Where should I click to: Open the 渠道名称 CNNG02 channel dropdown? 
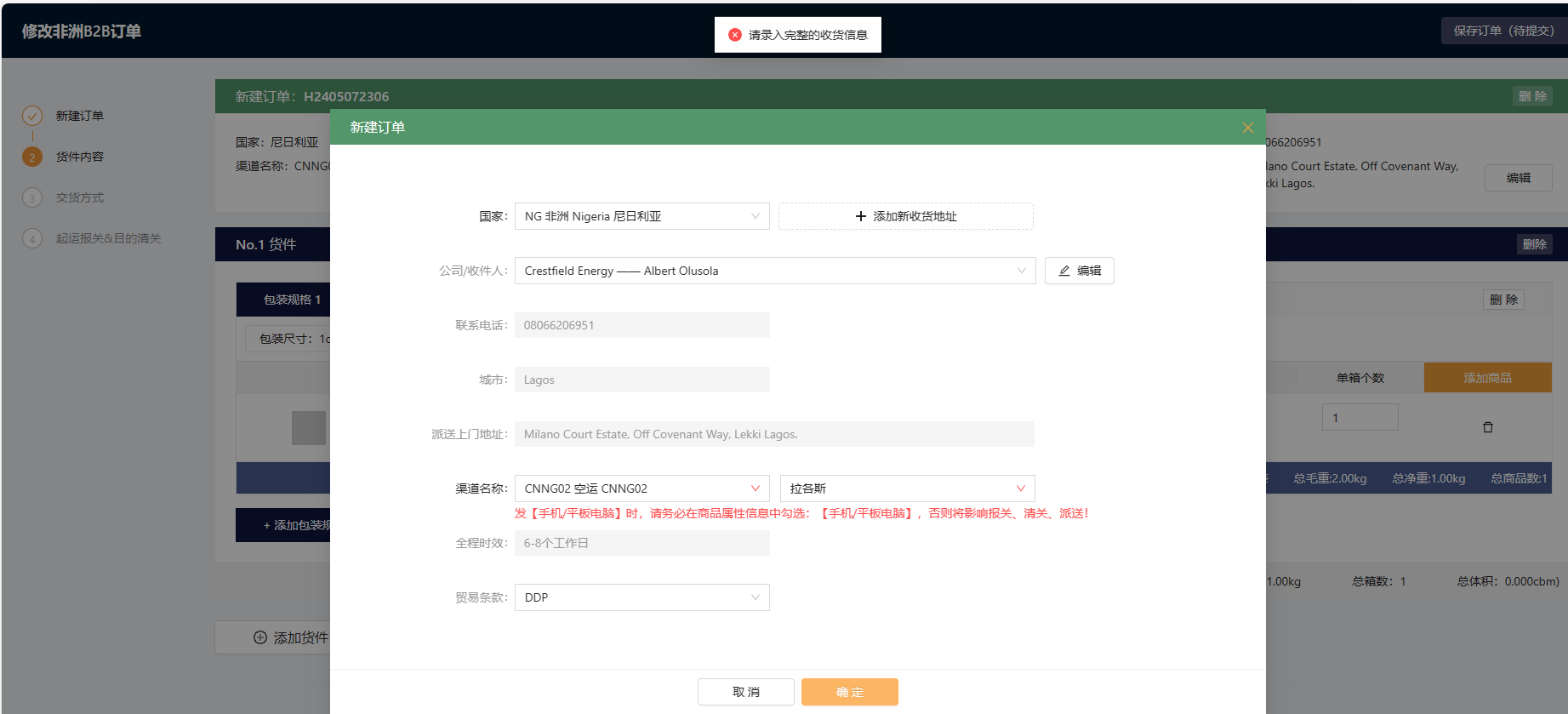click(x=641, y=488)
